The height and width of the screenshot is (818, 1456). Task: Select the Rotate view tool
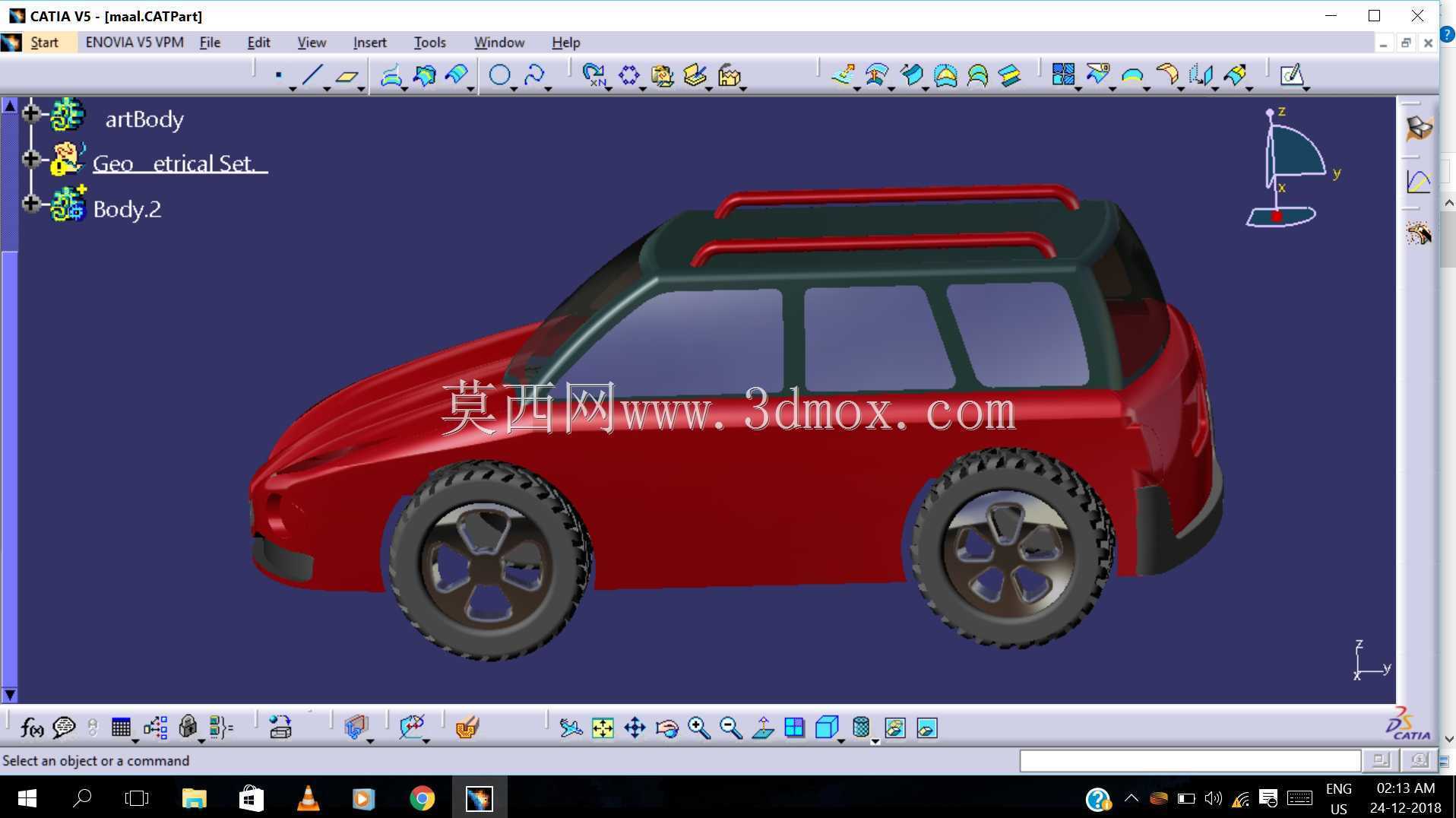click(666, 728)
